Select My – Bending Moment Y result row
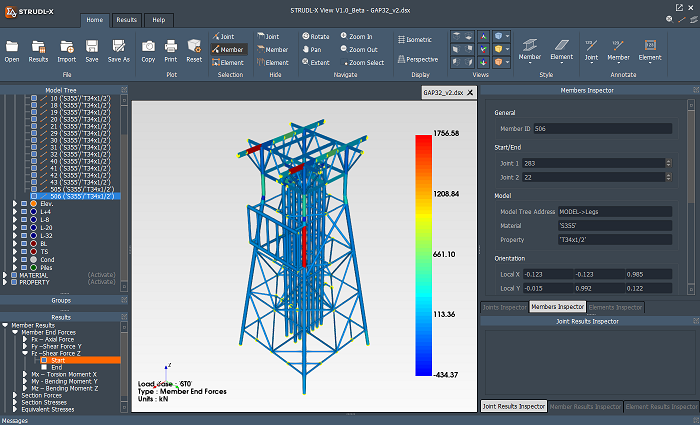The image size is (700, 425). tap(64, 382)
